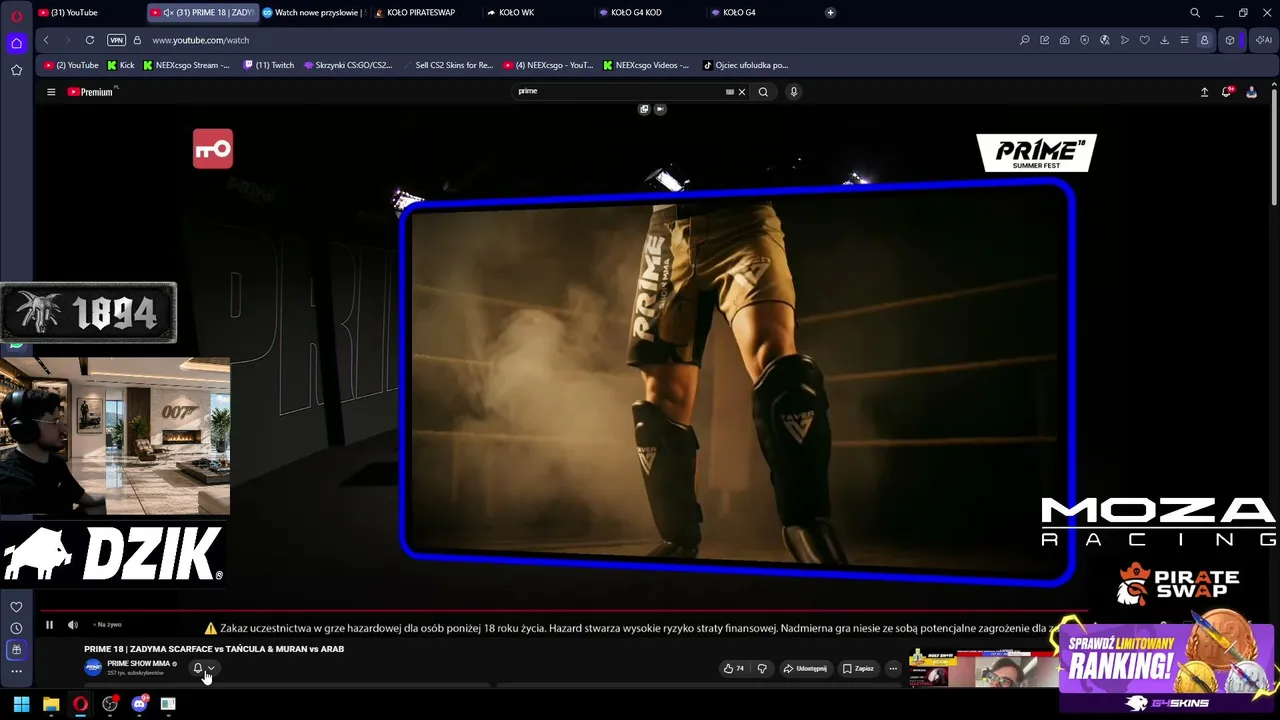Switch to the KOŁO G4 KOD tab

click(649, 13)
